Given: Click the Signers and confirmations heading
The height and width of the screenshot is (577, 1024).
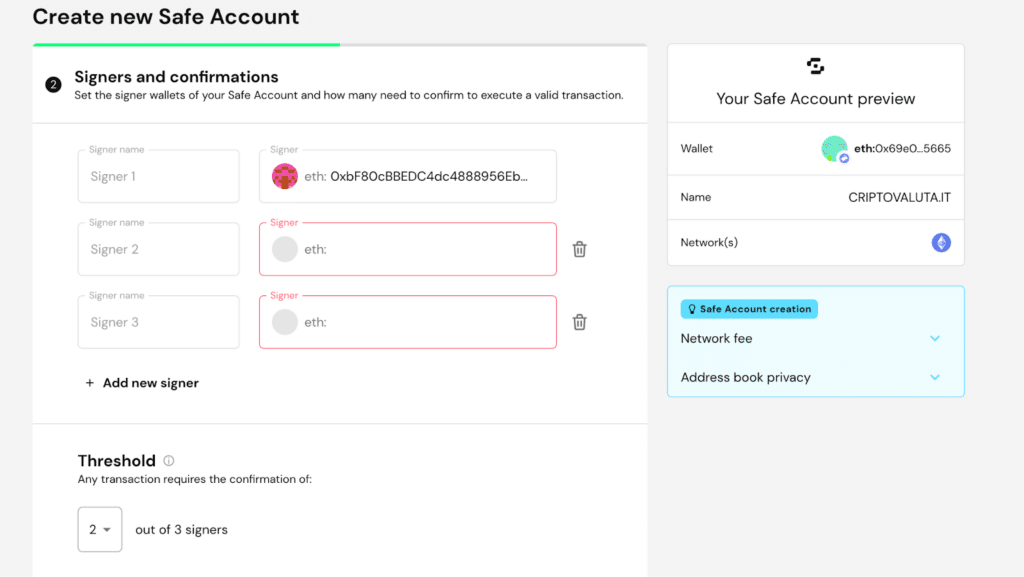Looking at the screenshot, I should (x=176, y=77).
